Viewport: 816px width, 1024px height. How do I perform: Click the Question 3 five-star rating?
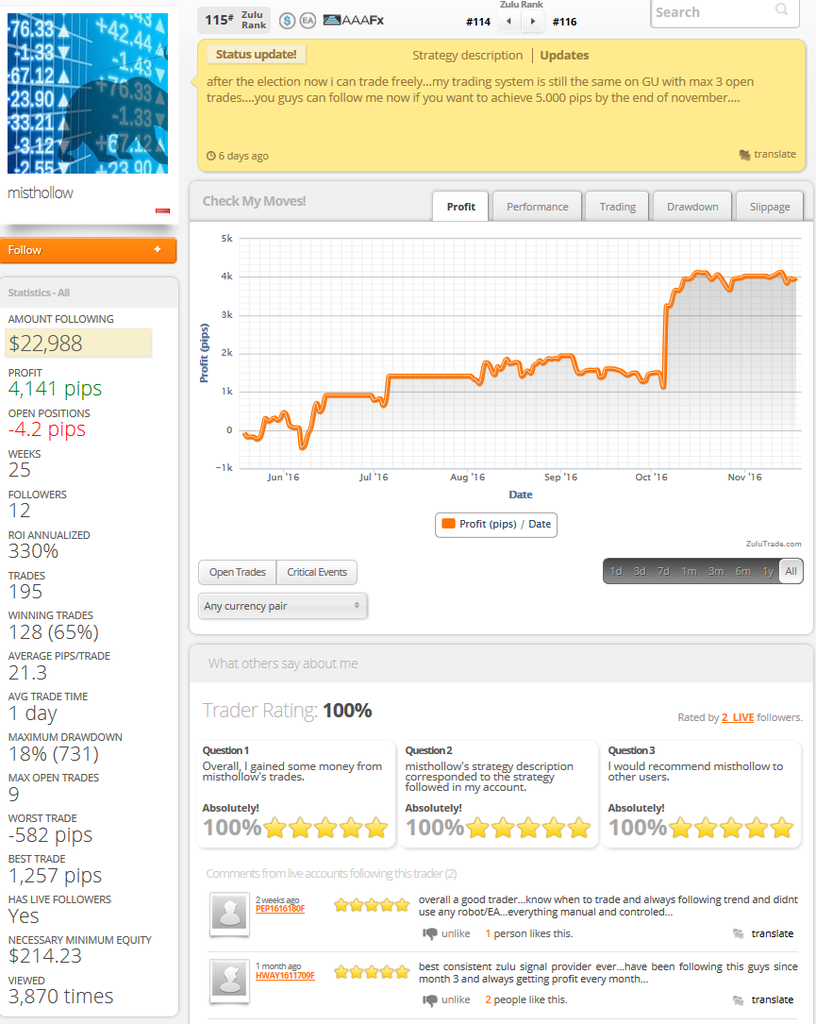click(x=731, y=828)
